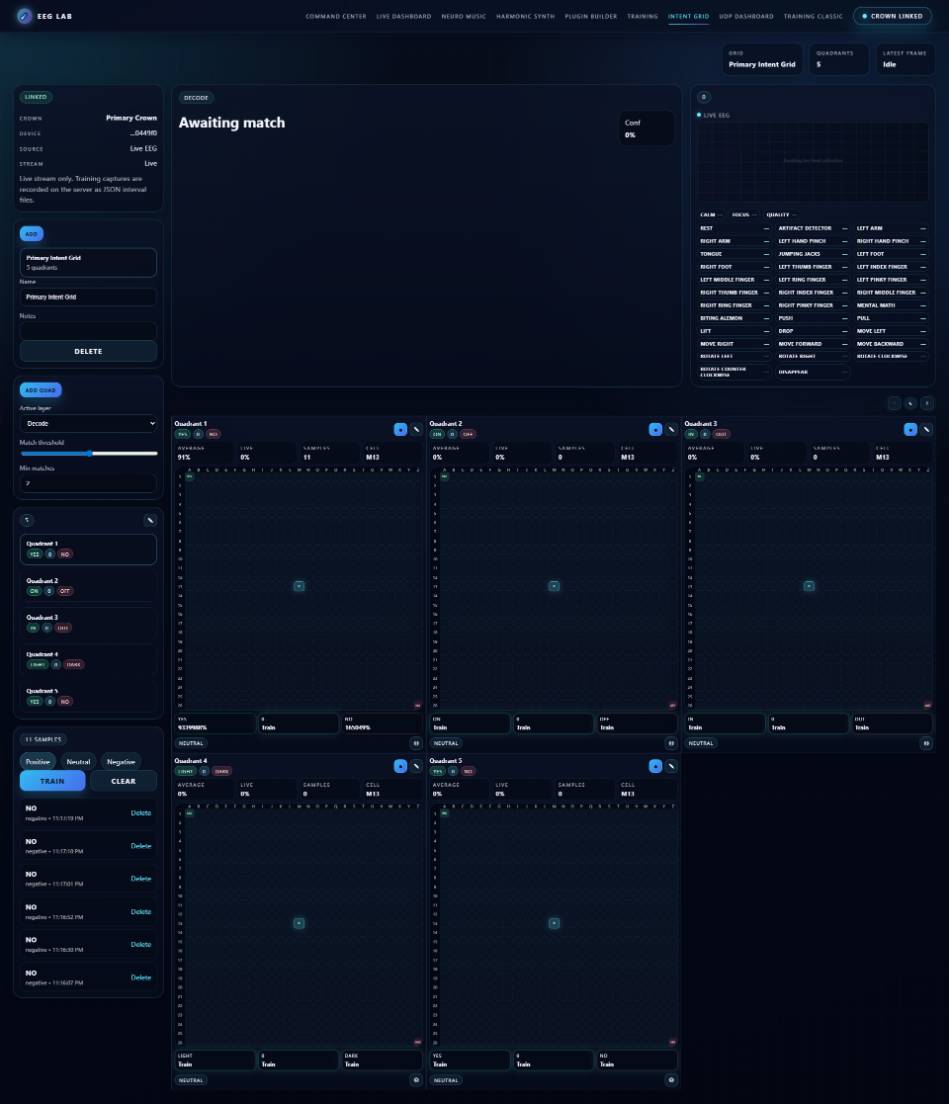This screenshot has width=949, height=1104.
Task: Click Quadrant 3 blue record icon
Action: tap(910, 429)
